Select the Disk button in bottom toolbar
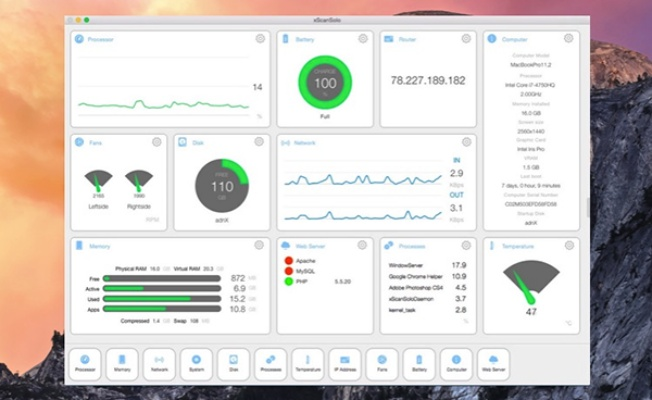This screenshot has height=400, width=652. click(233, 363)
